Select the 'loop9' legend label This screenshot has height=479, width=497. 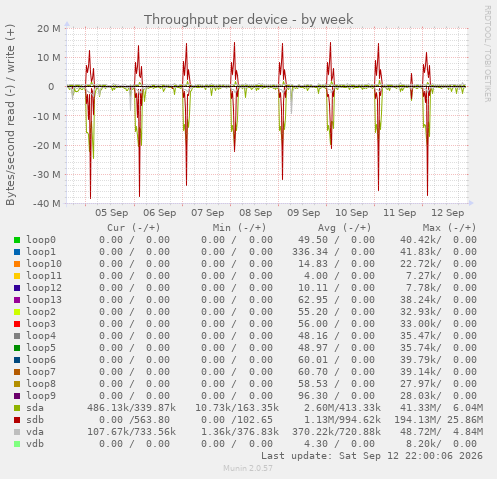41,396
